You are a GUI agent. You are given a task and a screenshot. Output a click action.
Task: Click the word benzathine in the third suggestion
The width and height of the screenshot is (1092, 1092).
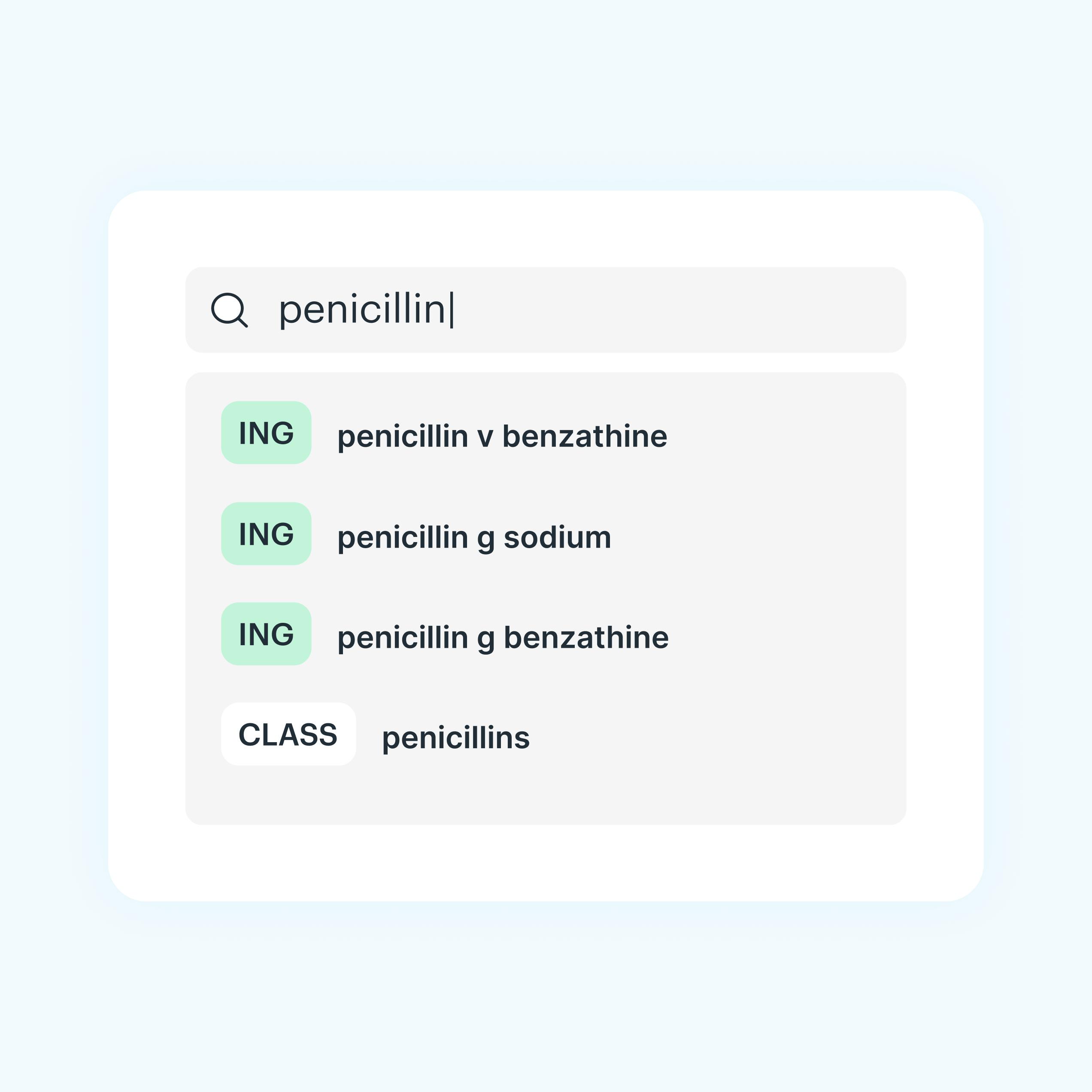[586, 637]
